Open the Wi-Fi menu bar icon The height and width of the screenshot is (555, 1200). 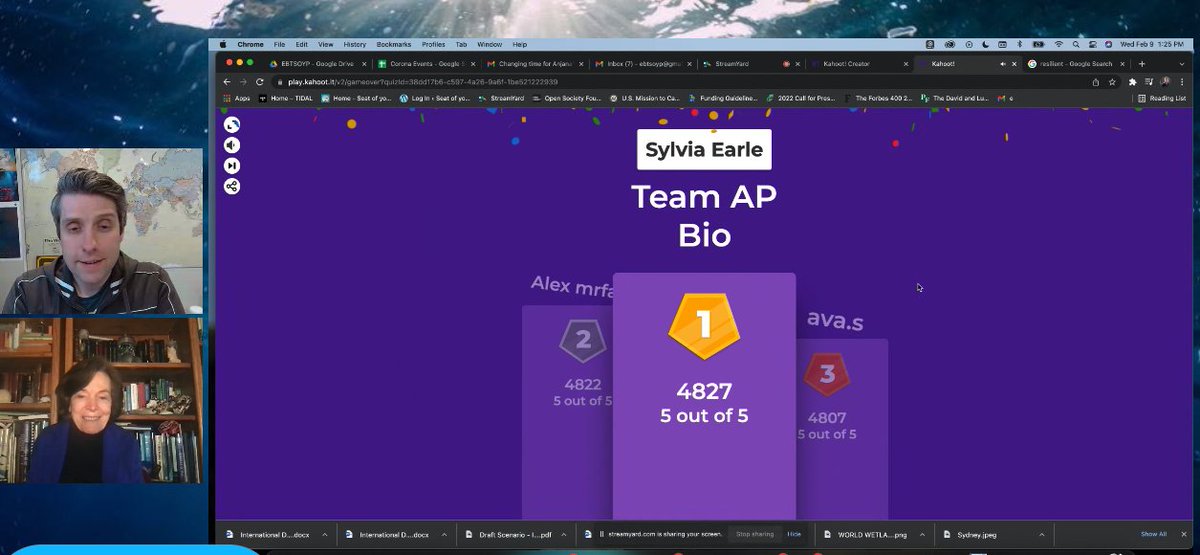[1060, 45]
